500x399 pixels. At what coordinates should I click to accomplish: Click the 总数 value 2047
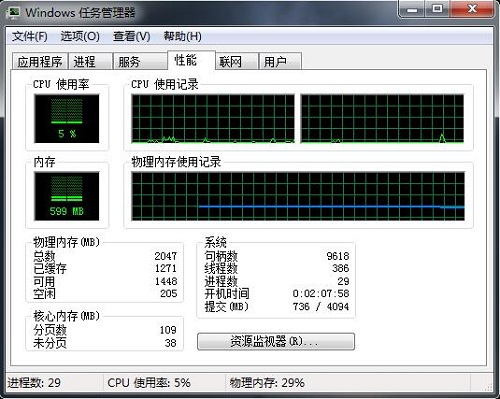[166, 256]
